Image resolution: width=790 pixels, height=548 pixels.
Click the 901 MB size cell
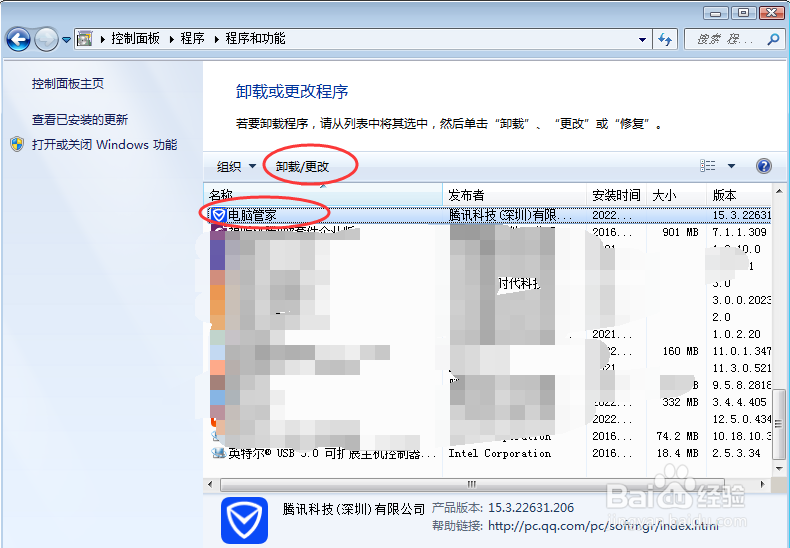tap(680, 232)
